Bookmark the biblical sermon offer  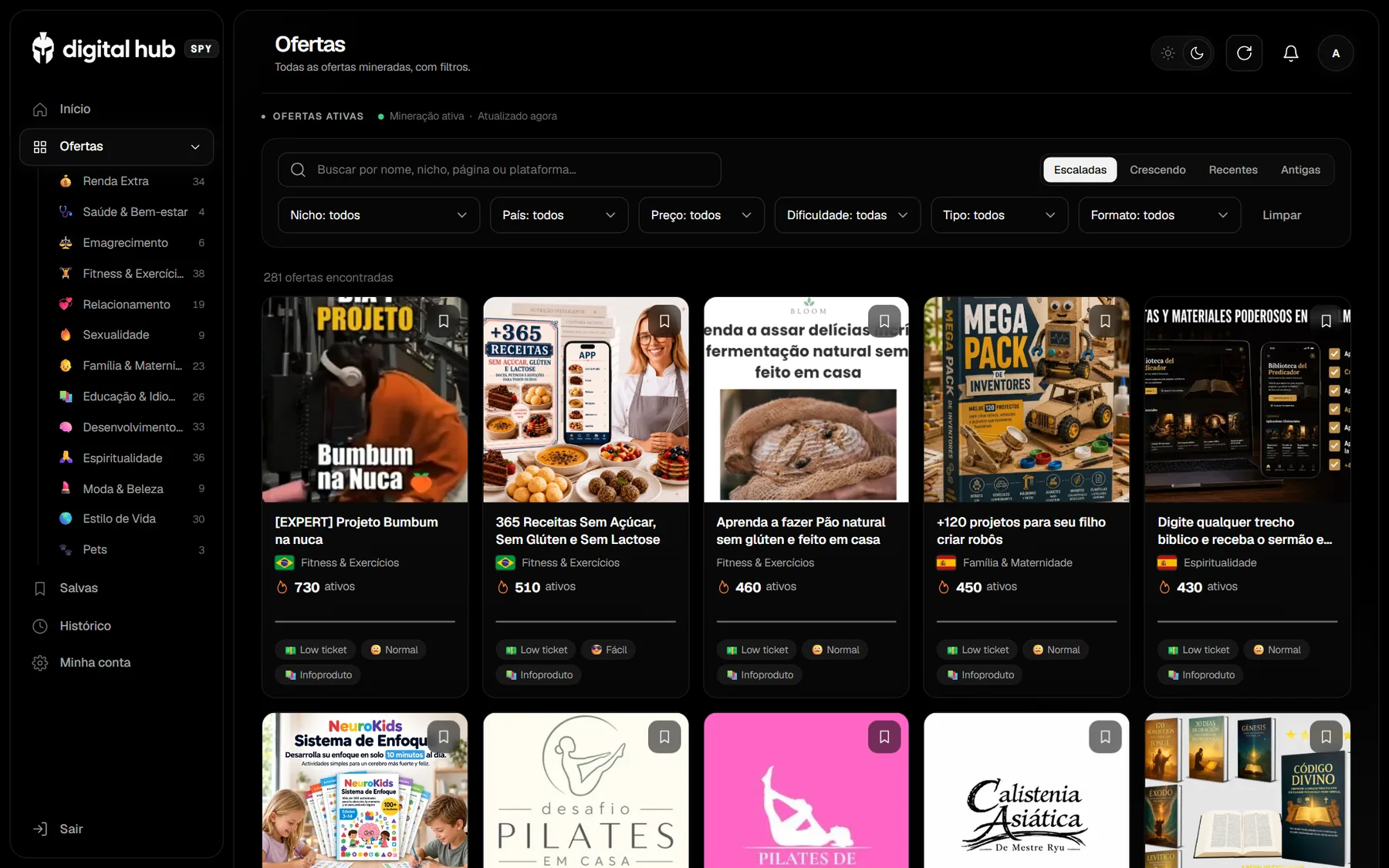(x=1326, y=321)
